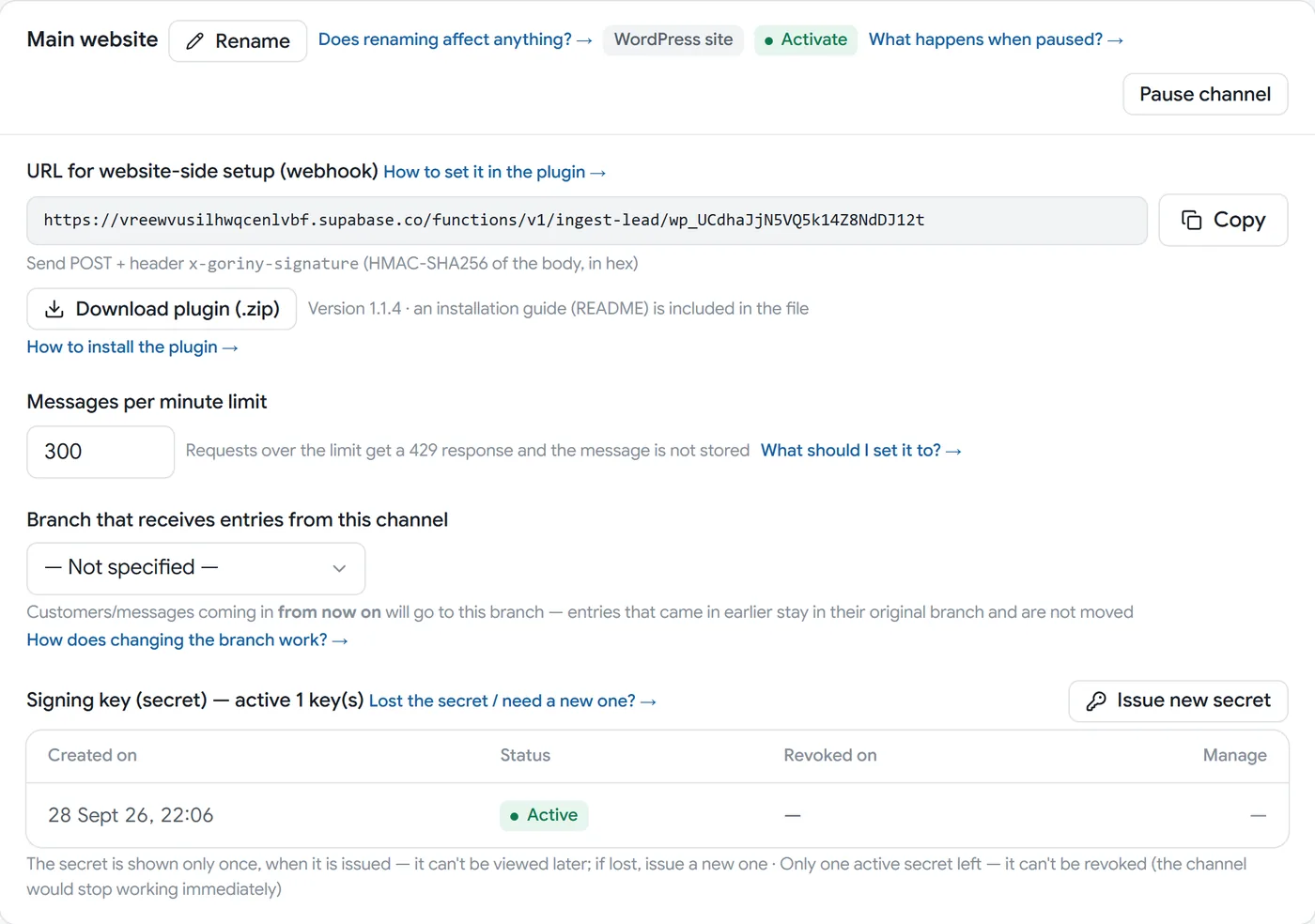Click the '28 Sept 26, 22:06' date cell

pos(131,815)
